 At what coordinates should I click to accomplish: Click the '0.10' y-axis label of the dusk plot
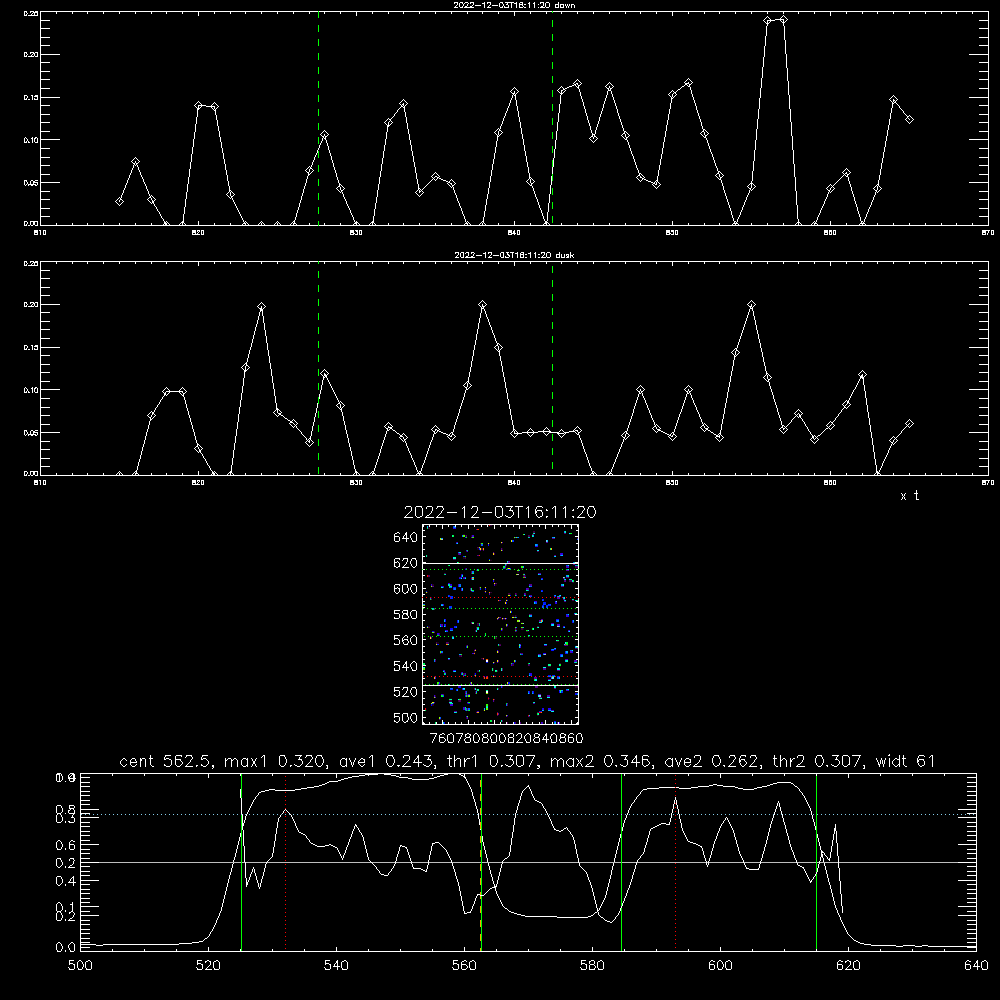click(31, 390)
